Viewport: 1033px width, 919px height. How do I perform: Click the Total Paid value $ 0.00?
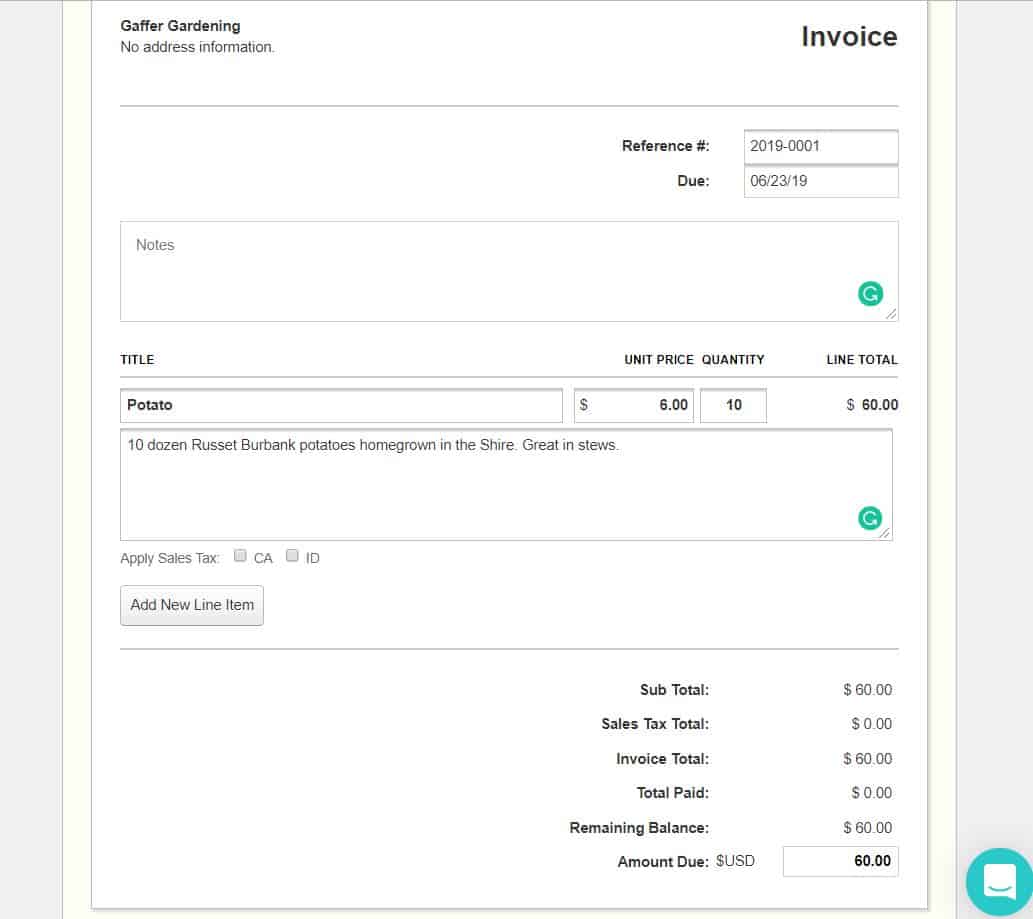pyautogui.click(x=872, y=793)
